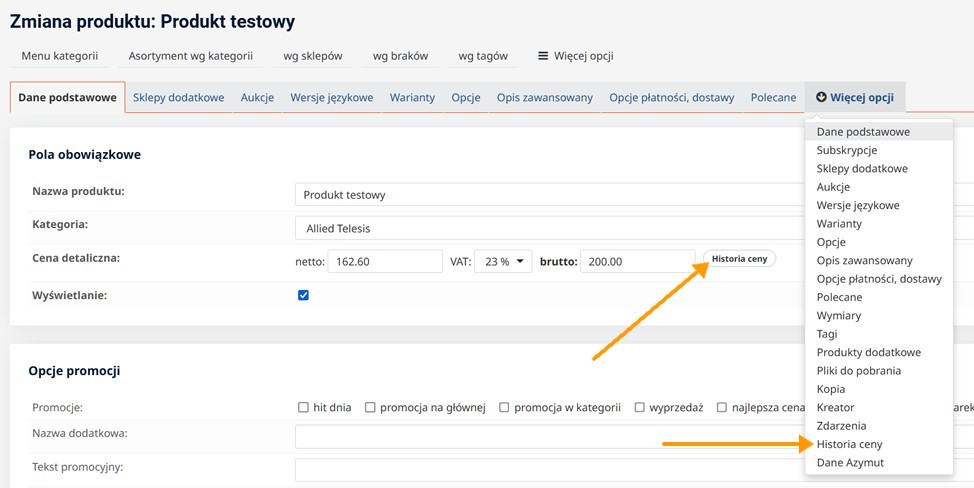Tick the wyprzedaż checkbox
This screenshot has height=488, width=974.
coord(640,407)
